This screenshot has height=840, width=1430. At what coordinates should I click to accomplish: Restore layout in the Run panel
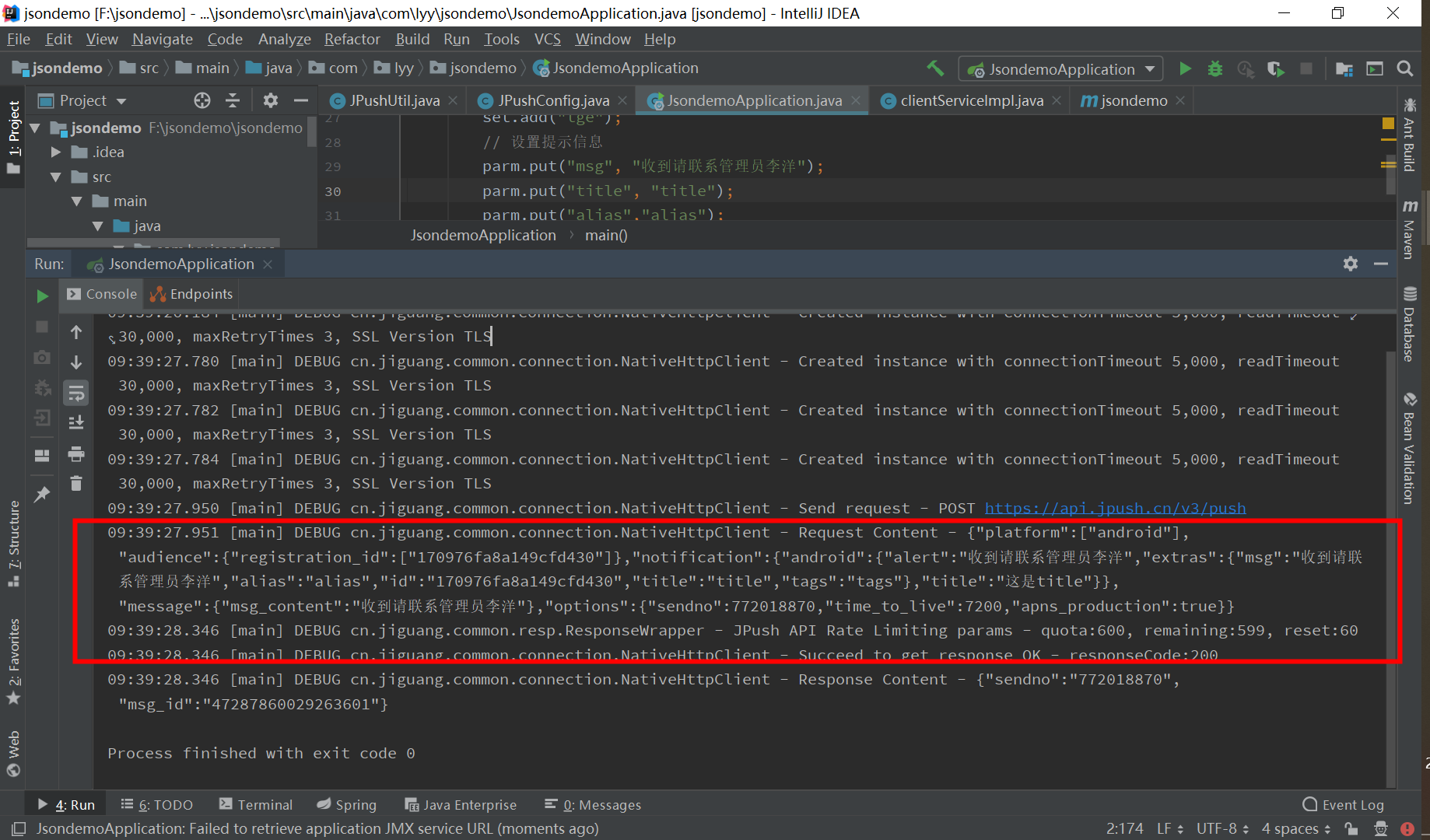(x=42, y=456)
